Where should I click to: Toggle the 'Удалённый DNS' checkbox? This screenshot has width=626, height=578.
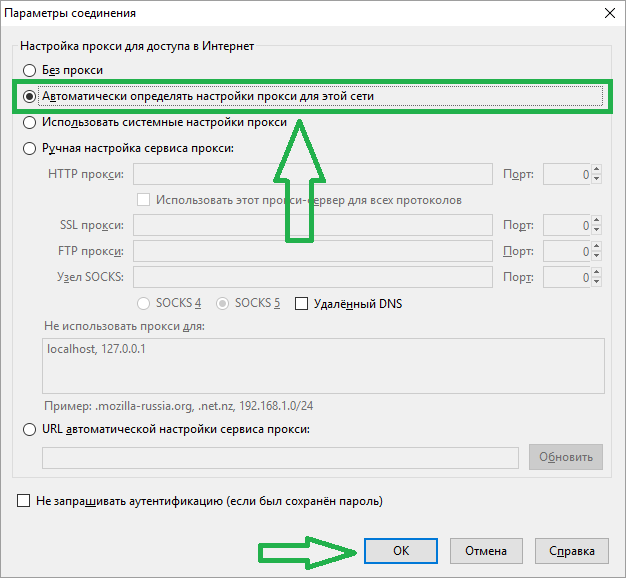(301, 304)
